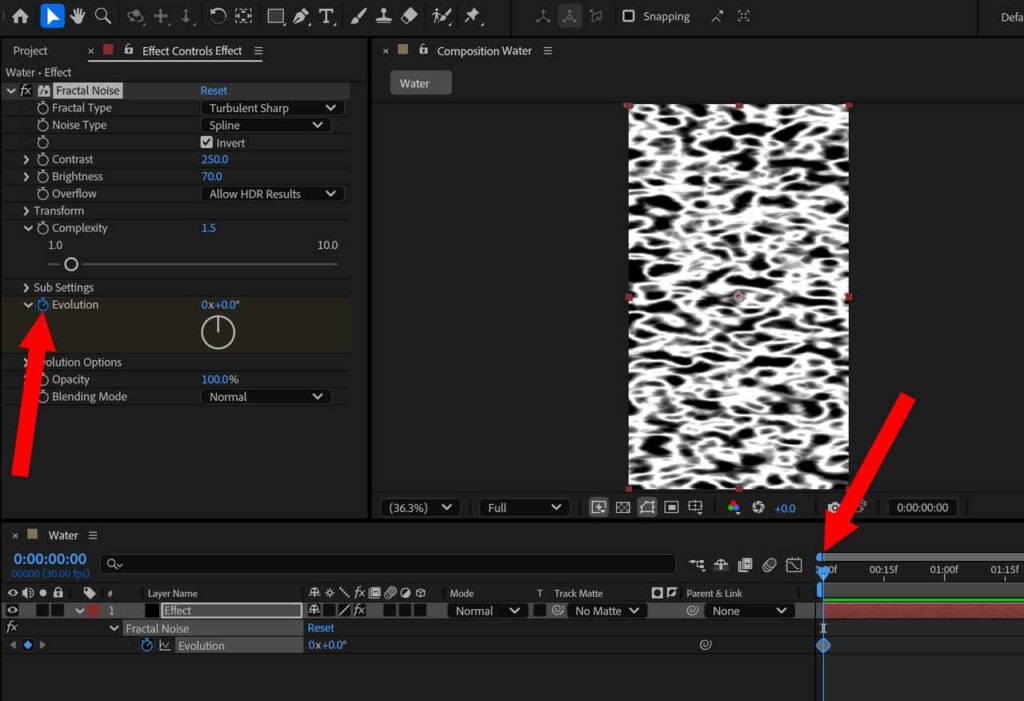The height and width of the screenshot is (701, 1024).
Task: Toggle the Opacity stopwatch
Action: point(43,380)
